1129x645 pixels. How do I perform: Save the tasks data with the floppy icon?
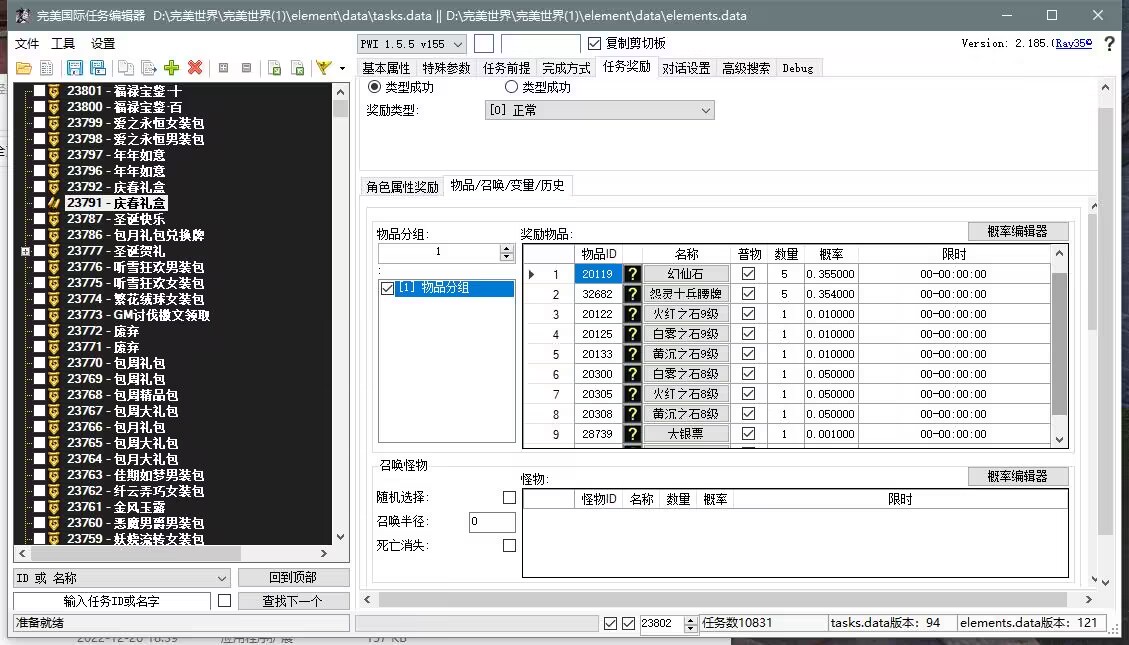click(74, 68)
